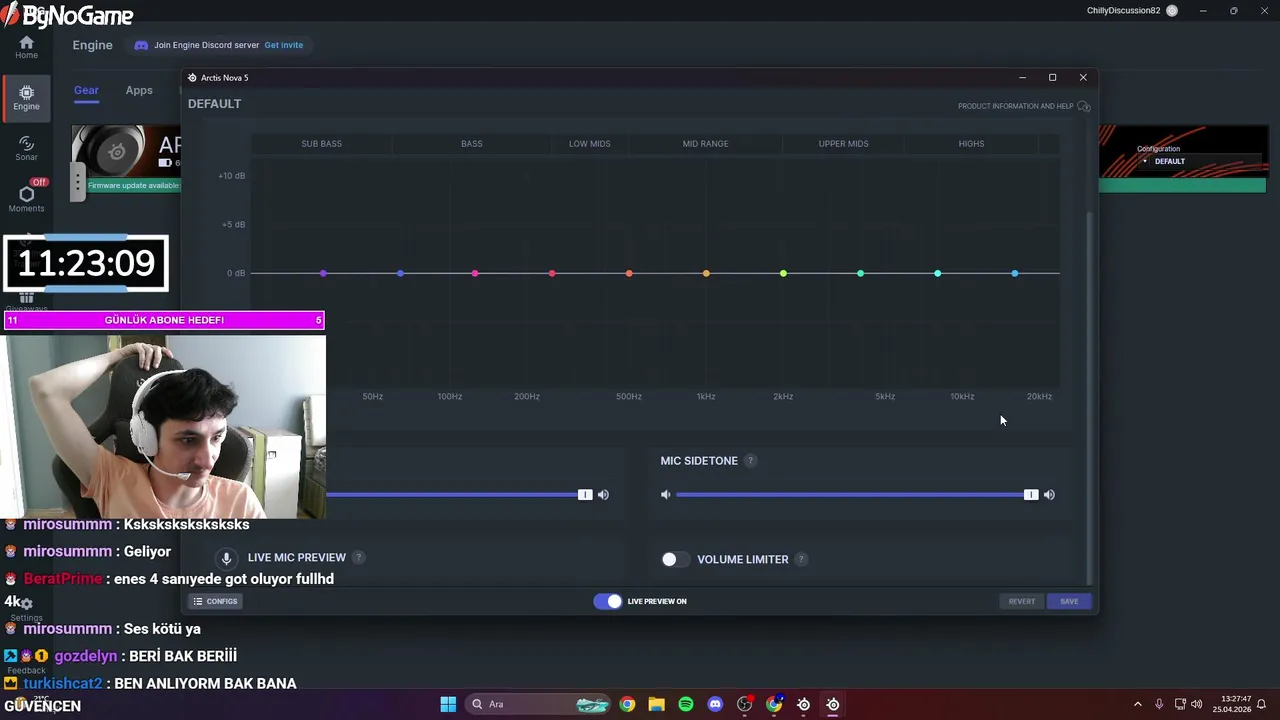Click the Arctis Nova 5 window scrollbar
Screen dimensions: 1280x720
(1090, 398)
